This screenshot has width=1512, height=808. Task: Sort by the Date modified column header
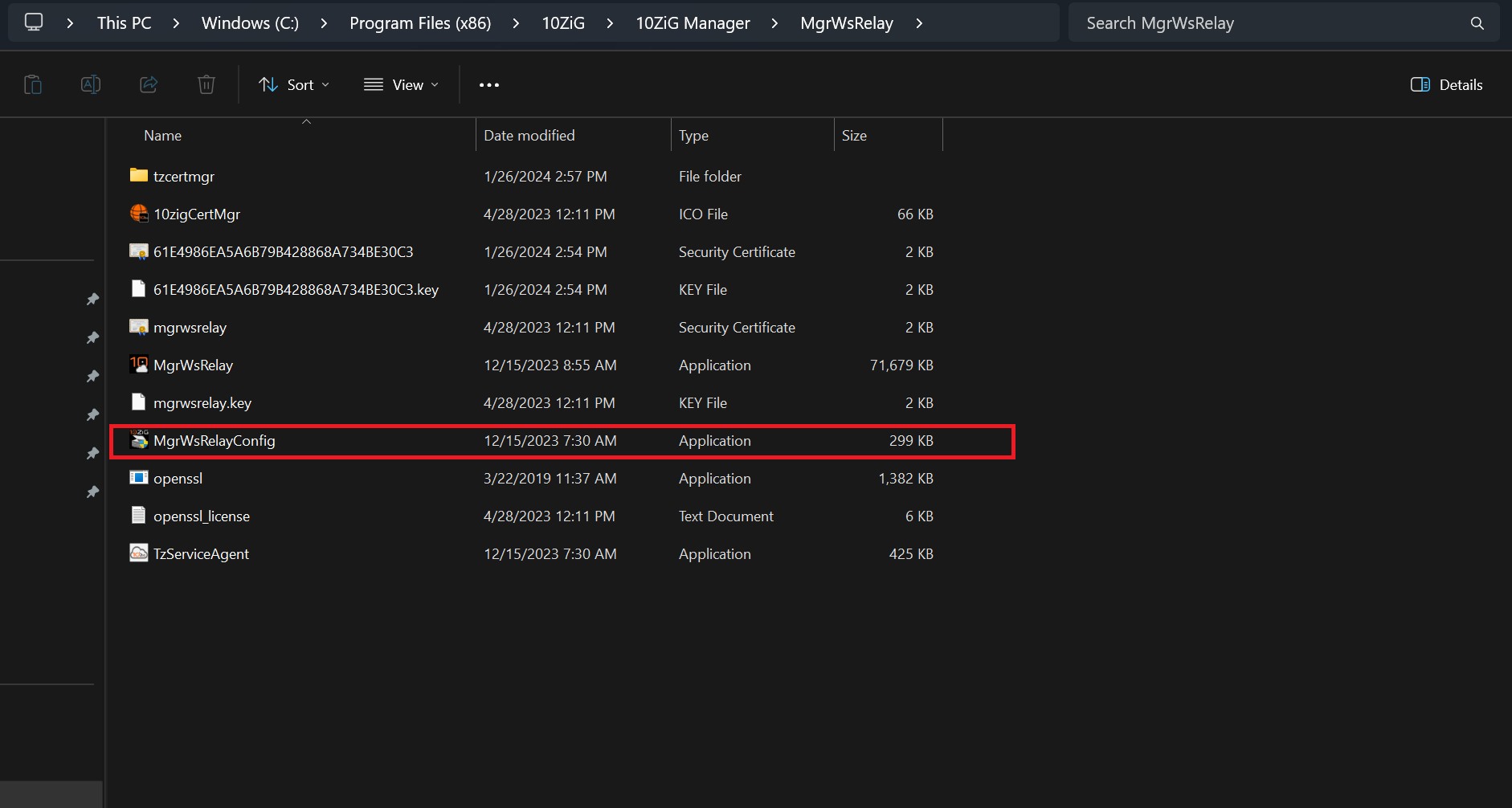click(x=529, y=136)
